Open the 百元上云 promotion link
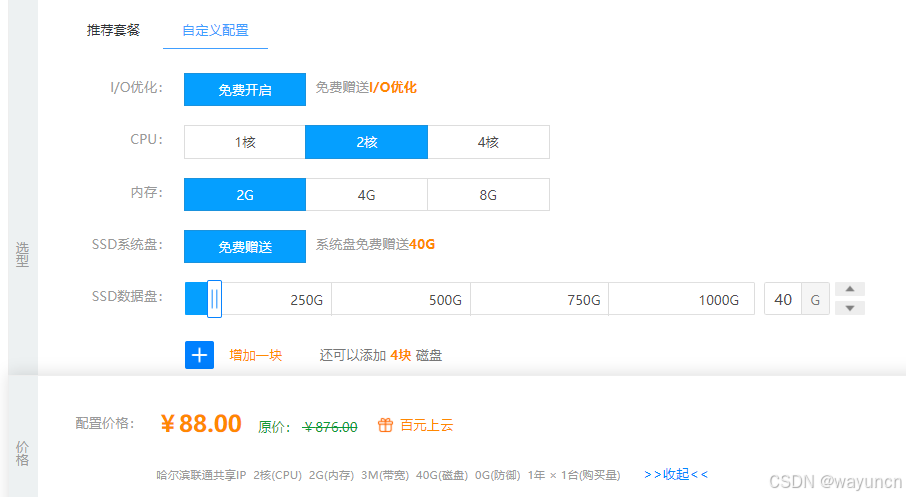This screenshot has width=906, height=497. pos(426,425)
